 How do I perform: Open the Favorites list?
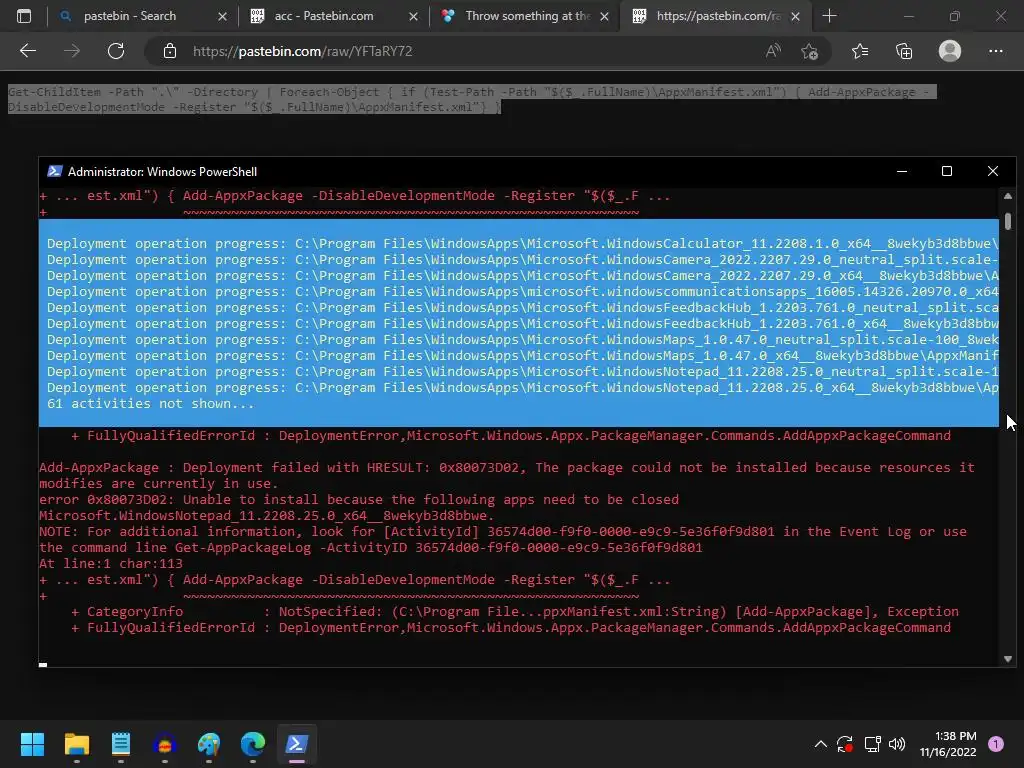(x=860, y=51)
